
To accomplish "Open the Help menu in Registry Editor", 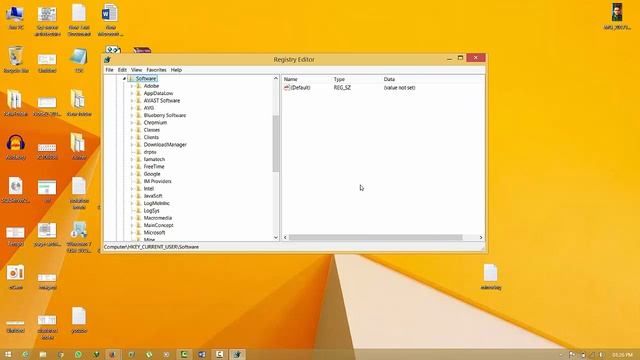I will click(x=176, y=70).
